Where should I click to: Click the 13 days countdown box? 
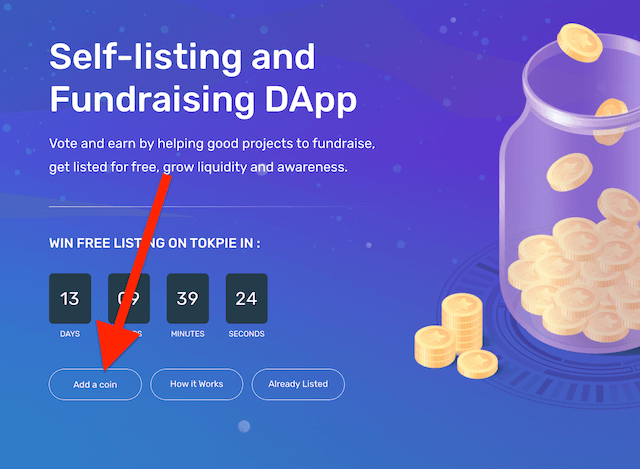point(70,298)
